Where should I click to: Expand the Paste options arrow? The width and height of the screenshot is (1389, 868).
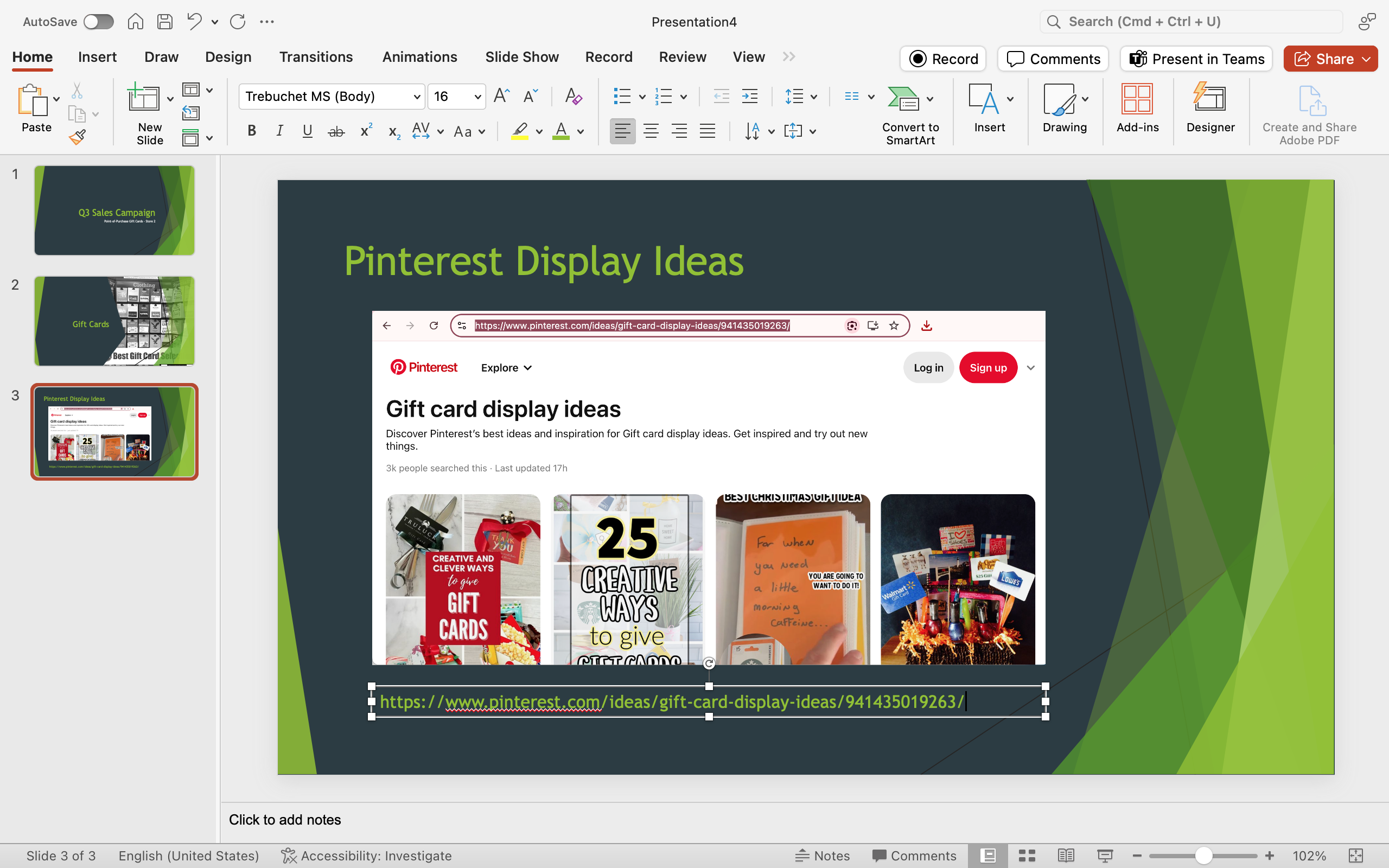click(57, 99)
